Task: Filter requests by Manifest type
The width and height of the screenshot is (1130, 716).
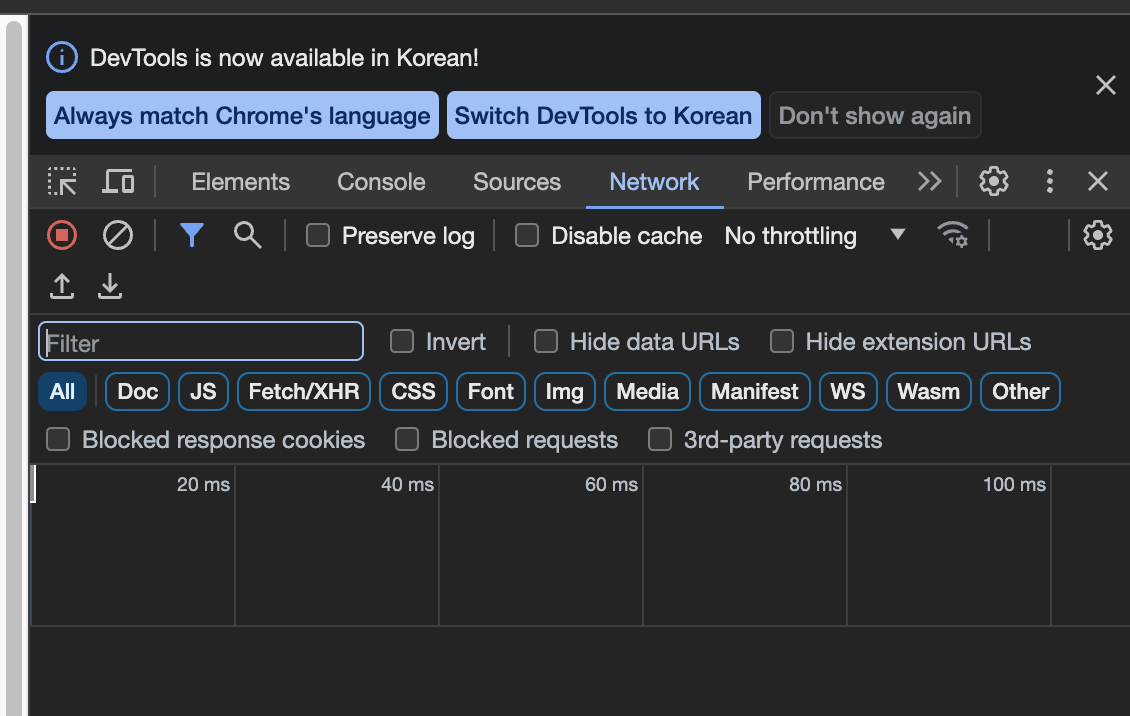Action: tap(755, 392)
